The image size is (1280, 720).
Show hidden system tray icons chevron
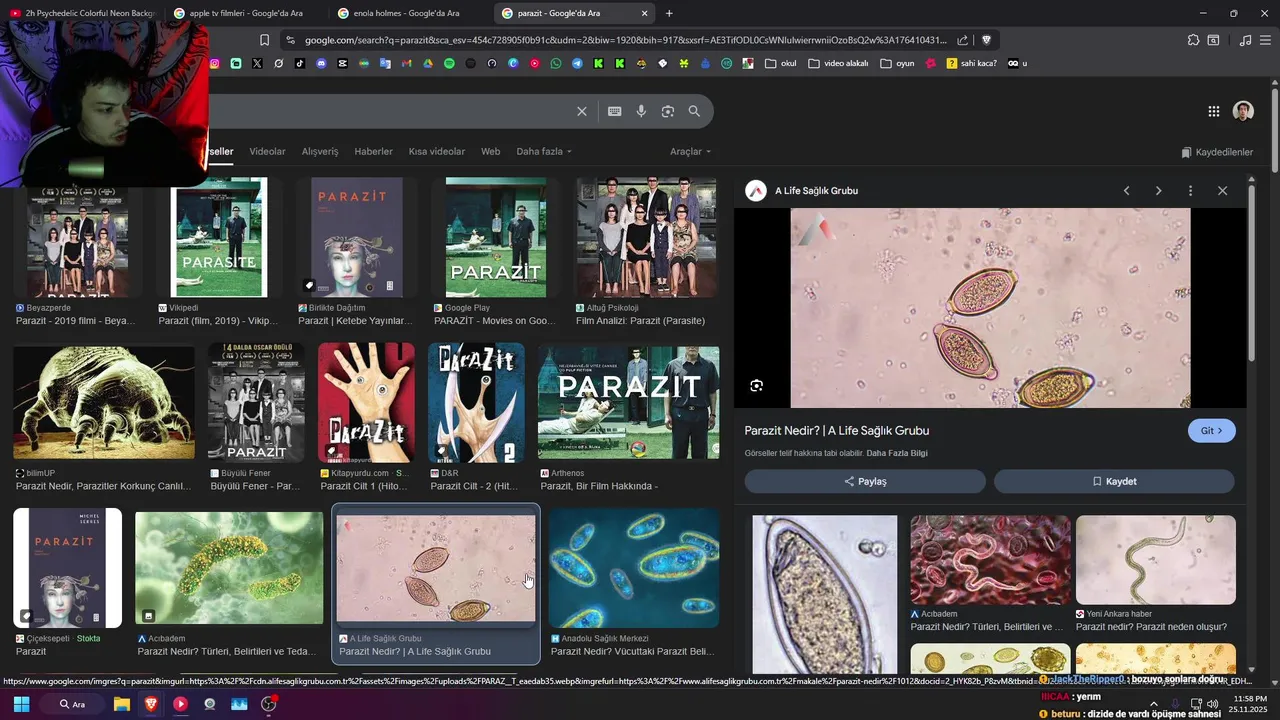(1153, 704)
